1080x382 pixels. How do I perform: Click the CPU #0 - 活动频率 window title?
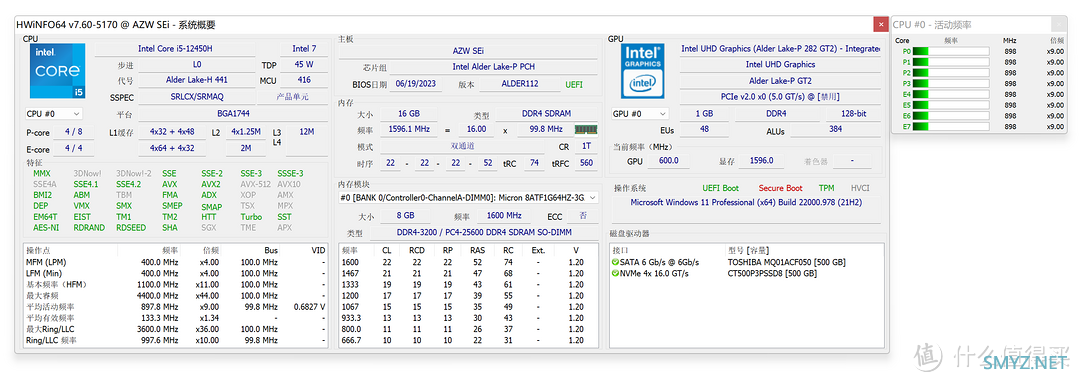point(932,25)
